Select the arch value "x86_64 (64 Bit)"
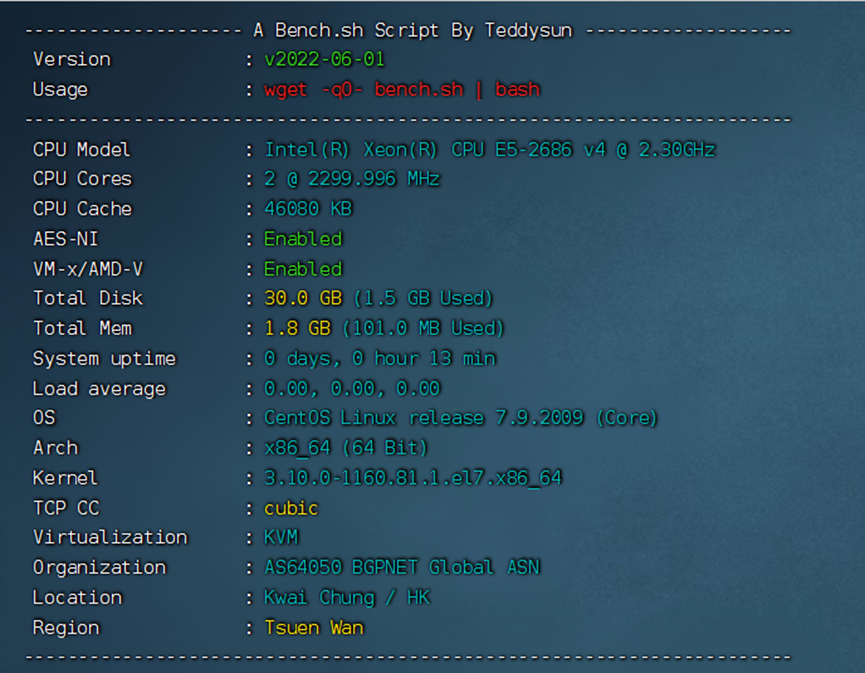The image size is (865, 673). coord(346,448)
